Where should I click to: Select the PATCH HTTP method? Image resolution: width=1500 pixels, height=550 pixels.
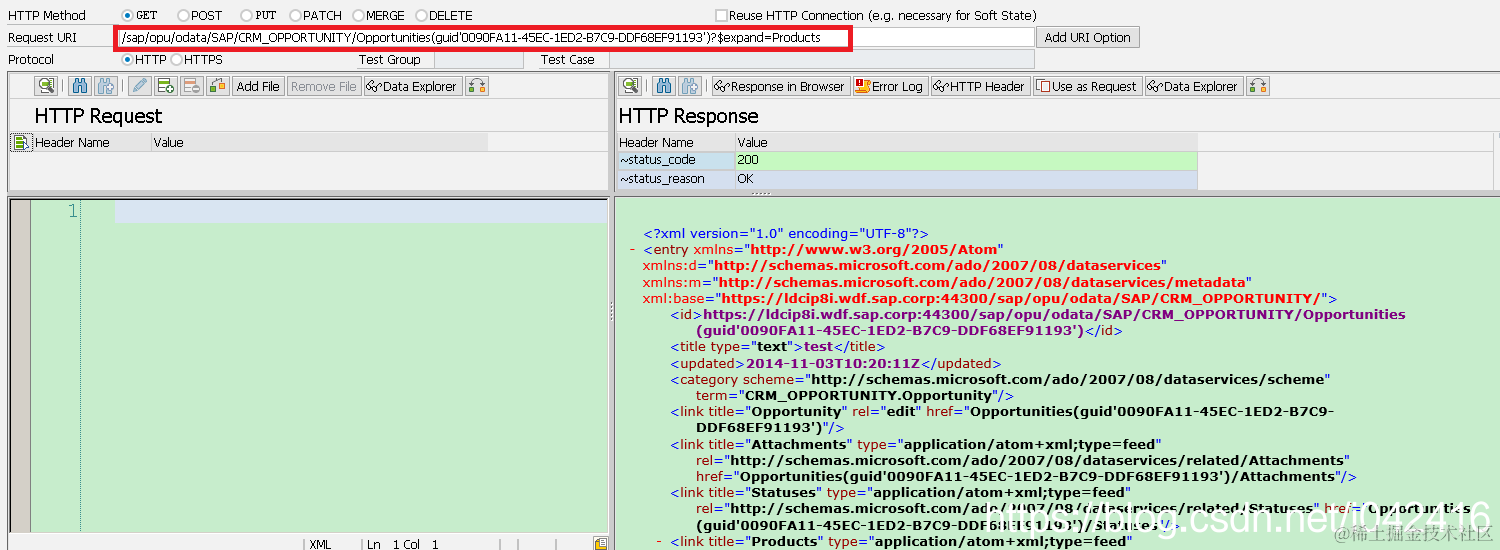click(x=295, y=16)
